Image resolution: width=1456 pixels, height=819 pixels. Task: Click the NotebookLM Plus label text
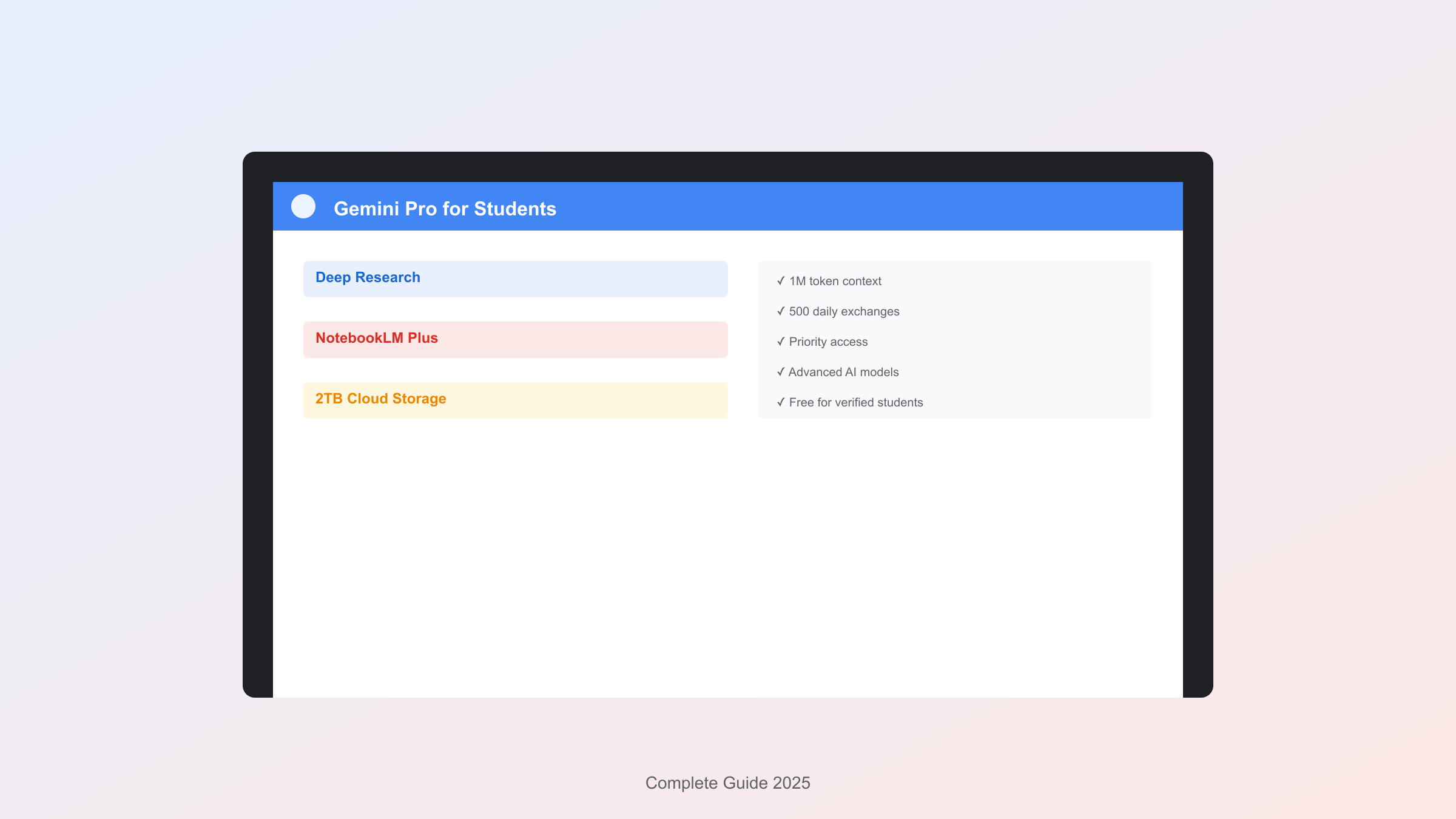pyautogui.click(x=376, y=338)
